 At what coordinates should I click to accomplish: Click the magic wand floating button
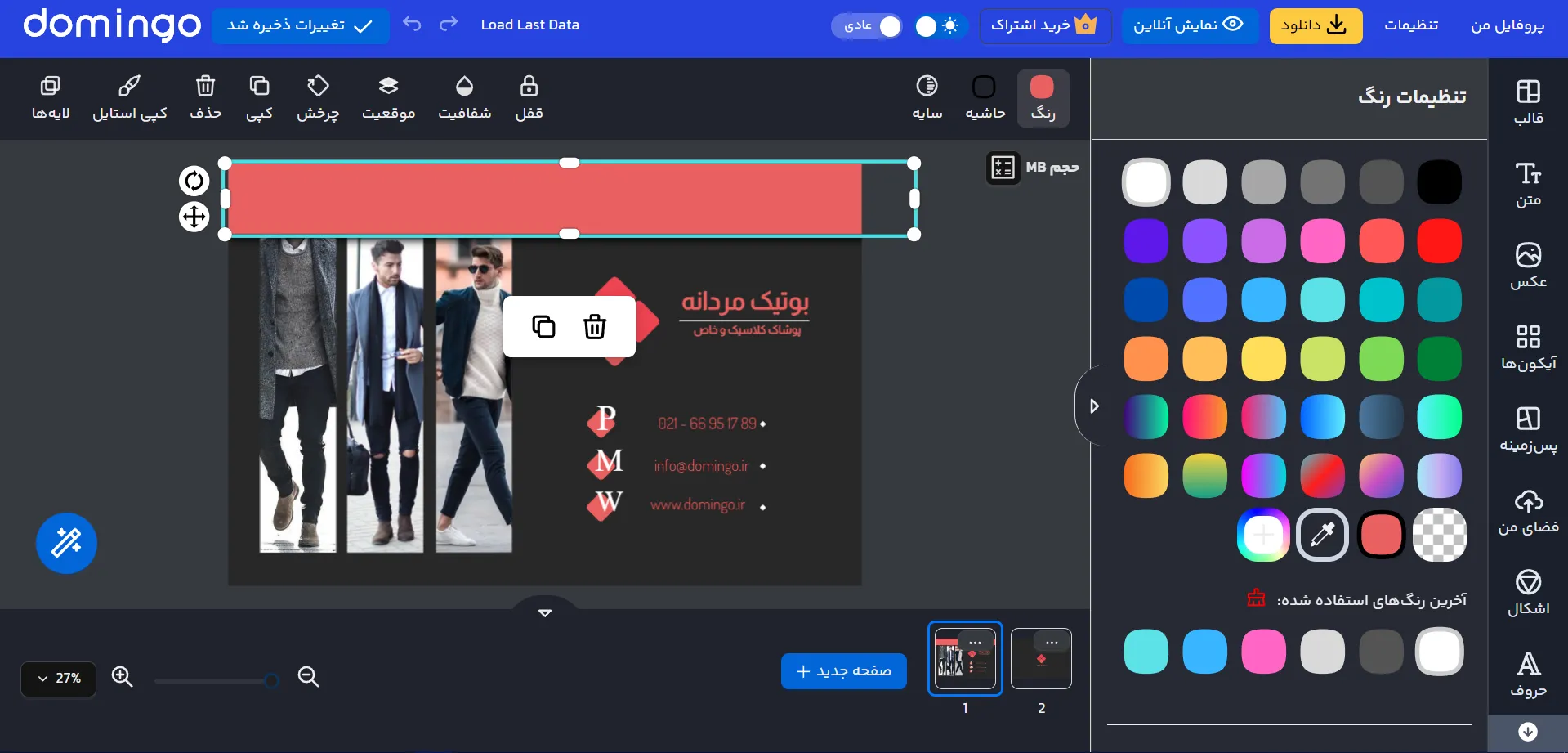point(66,543)
